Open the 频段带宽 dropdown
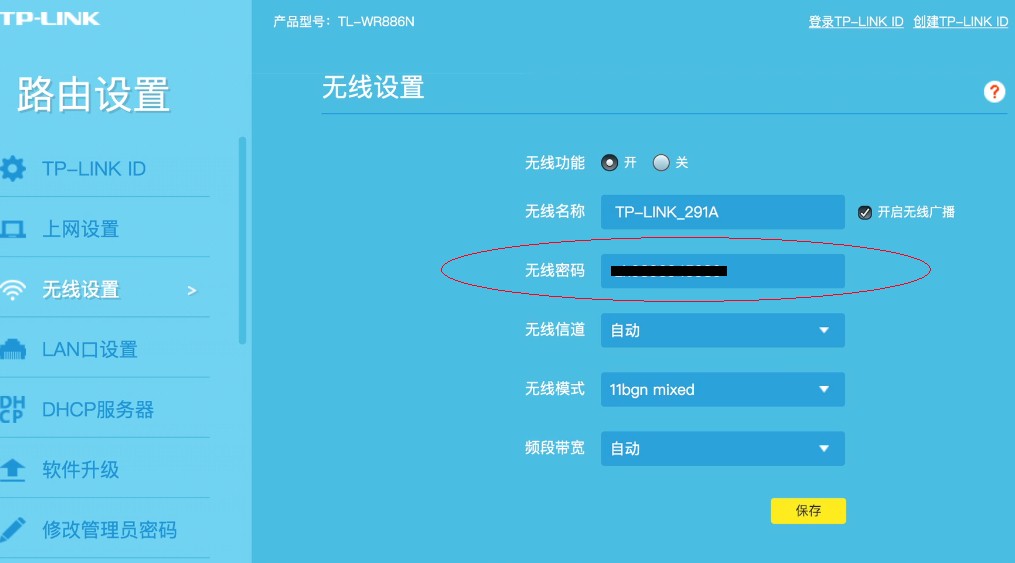The image size is (1015, 563). tap(722, 448)
